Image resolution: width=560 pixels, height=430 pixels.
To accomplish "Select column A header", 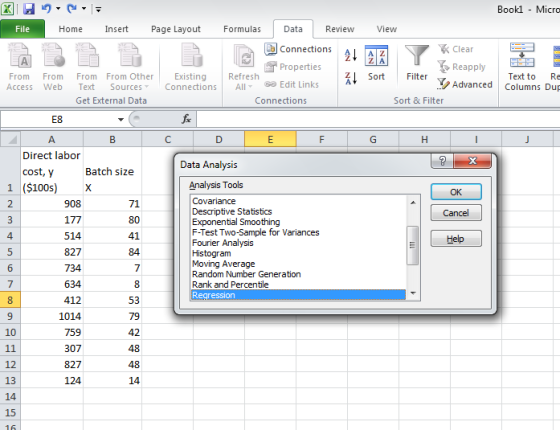I will [52, 139].
